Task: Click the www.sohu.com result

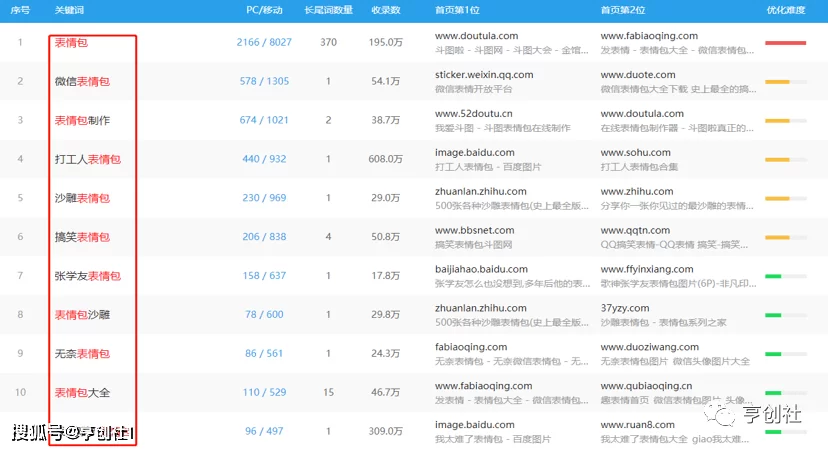Action: pos(636,153)
